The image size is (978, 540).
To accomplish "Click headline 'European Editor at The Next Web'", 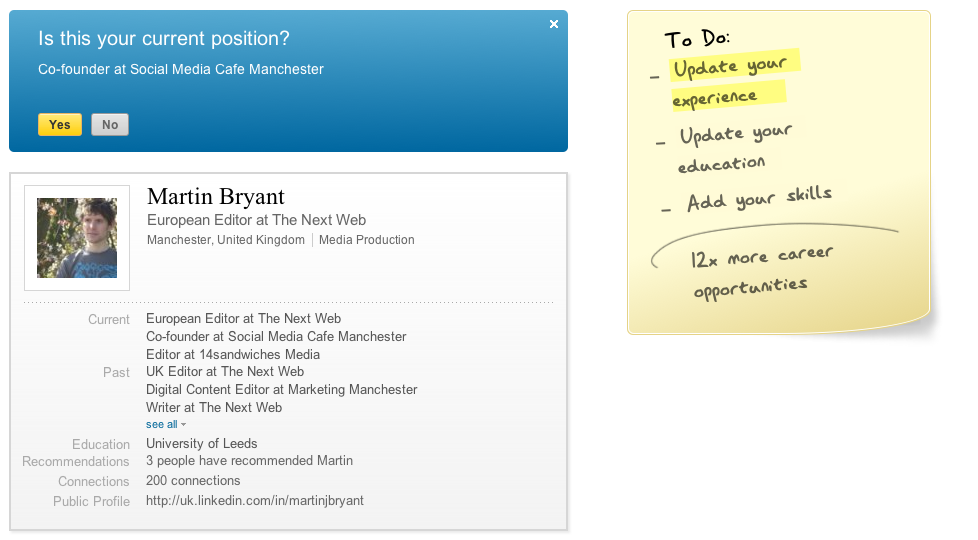I will (x=256, y=220).
